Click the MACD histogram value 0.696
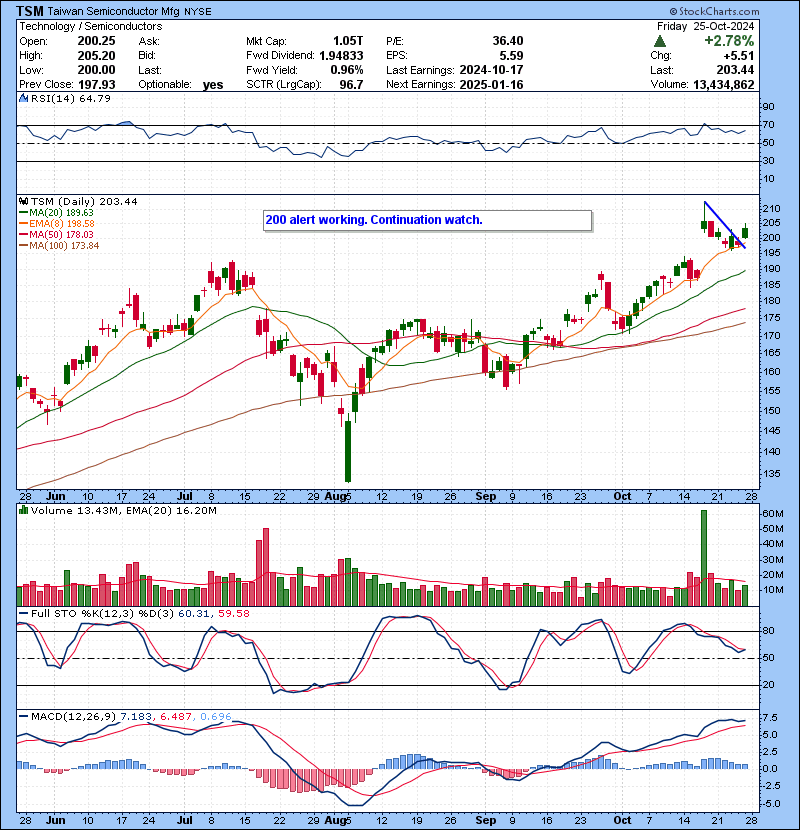This screenshot has height=830, width=800. pos(215,717)
